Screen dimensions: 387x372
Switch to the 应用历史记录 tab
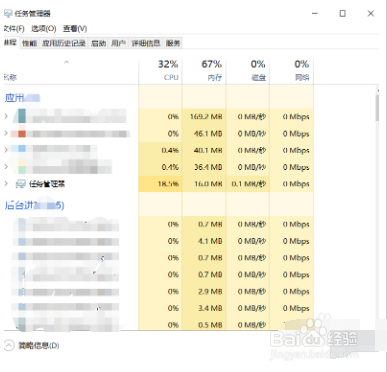(x=64, y=43)
